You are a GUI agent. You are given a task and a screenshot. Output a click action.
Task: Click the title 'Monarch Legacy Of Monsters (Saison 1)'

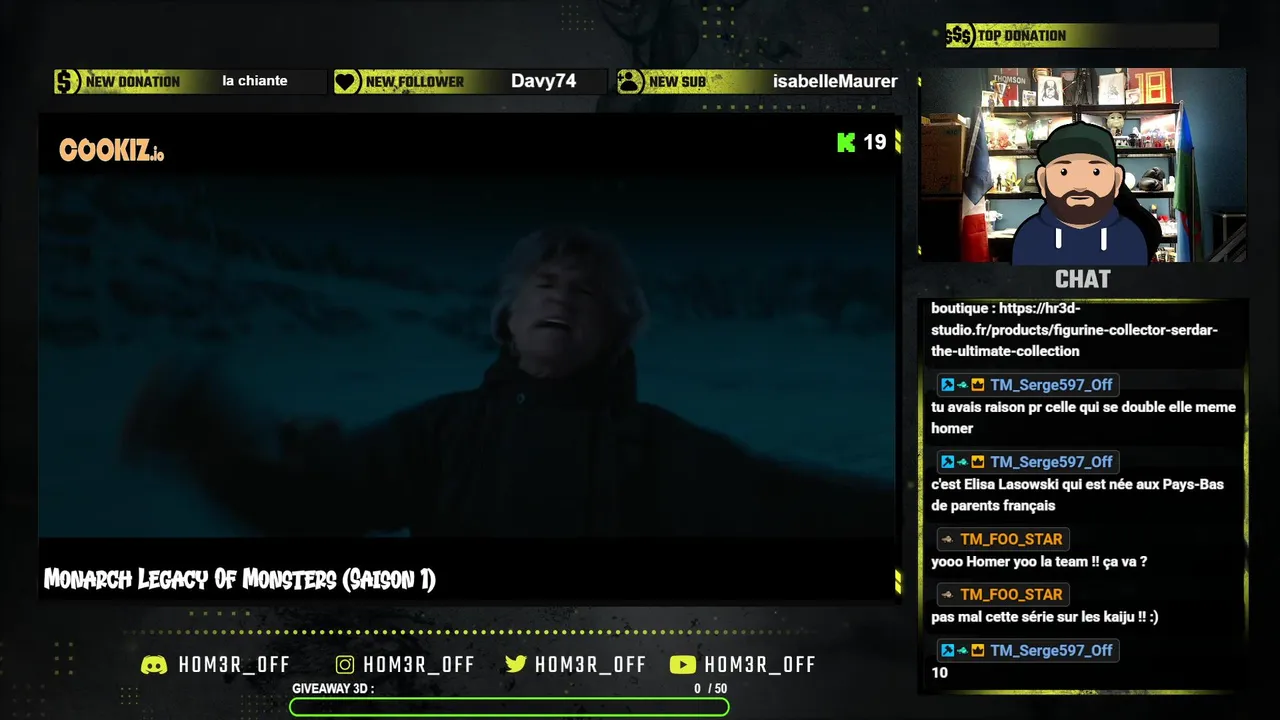point(240,579)
